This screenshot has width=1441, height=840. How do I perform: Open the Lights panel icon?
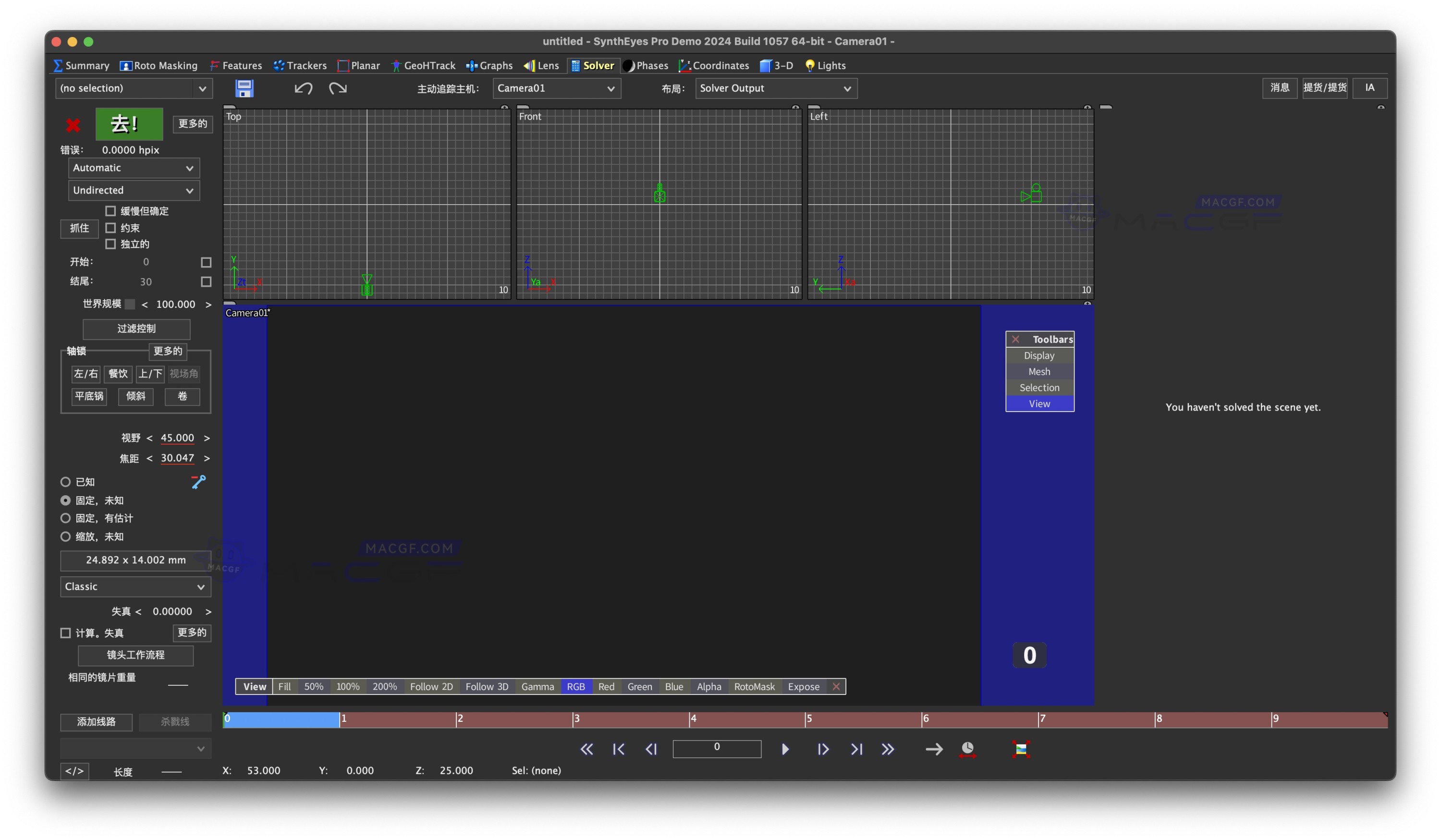(810, 65)
